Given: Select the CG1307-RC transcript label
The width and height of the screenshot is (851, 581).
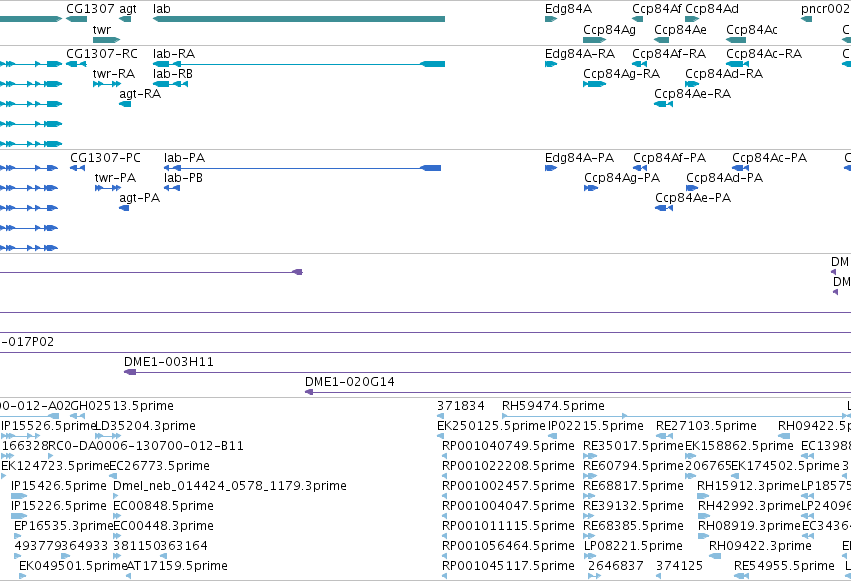Looking at the screenshot, I should pyautogui.click(x=102, y=54).
